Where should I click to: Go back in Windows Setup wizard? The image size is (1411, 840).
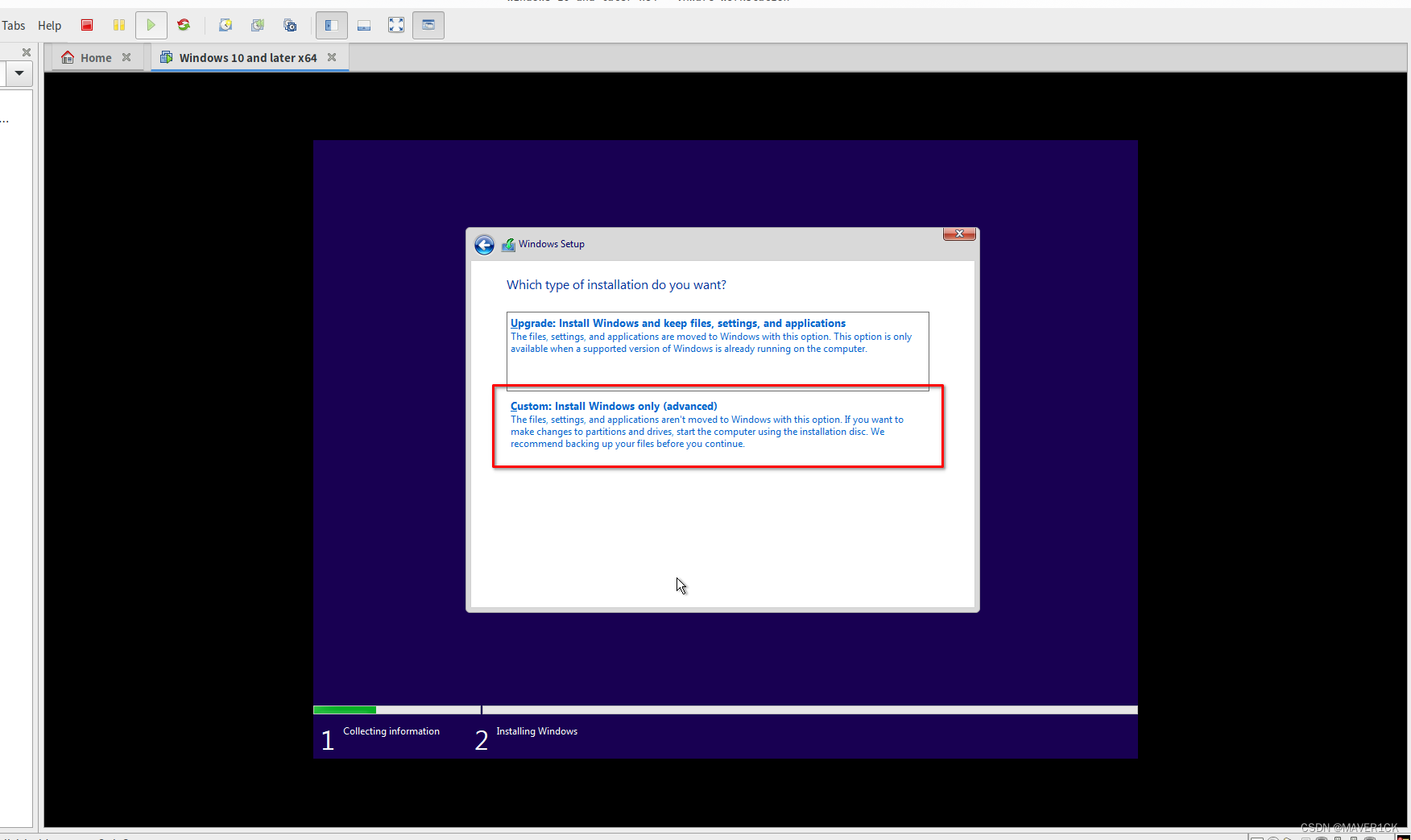pos(484,245)
